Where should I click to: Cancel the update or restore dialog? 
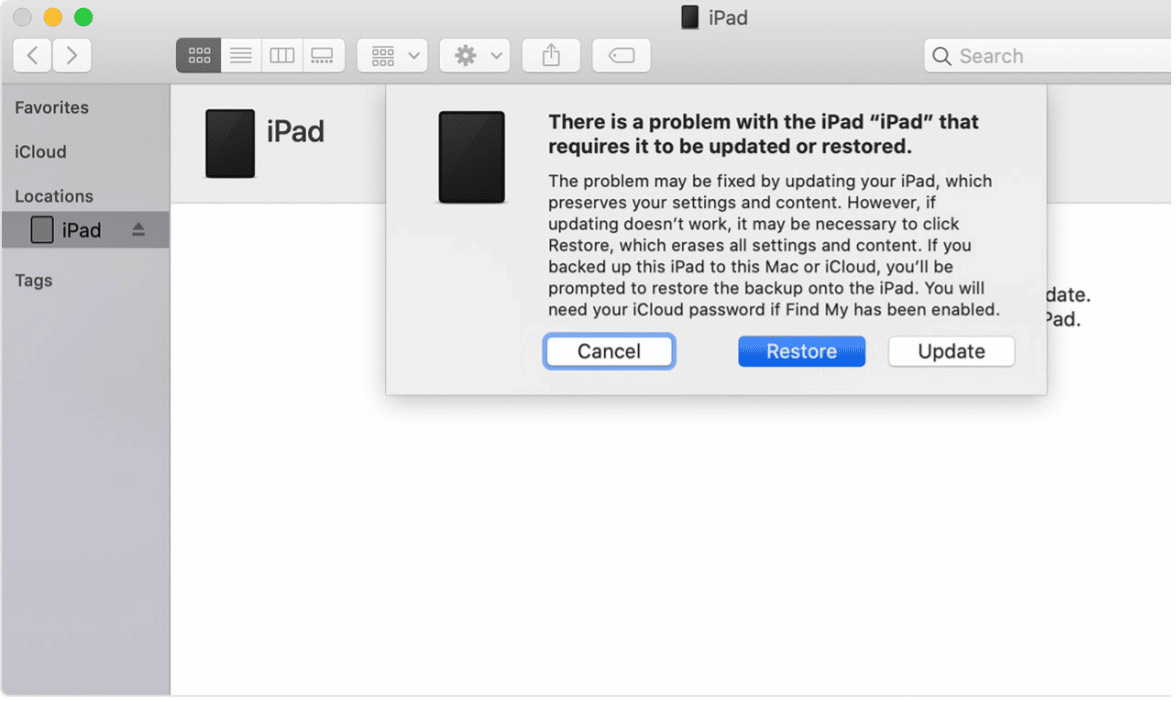point(609,351)
